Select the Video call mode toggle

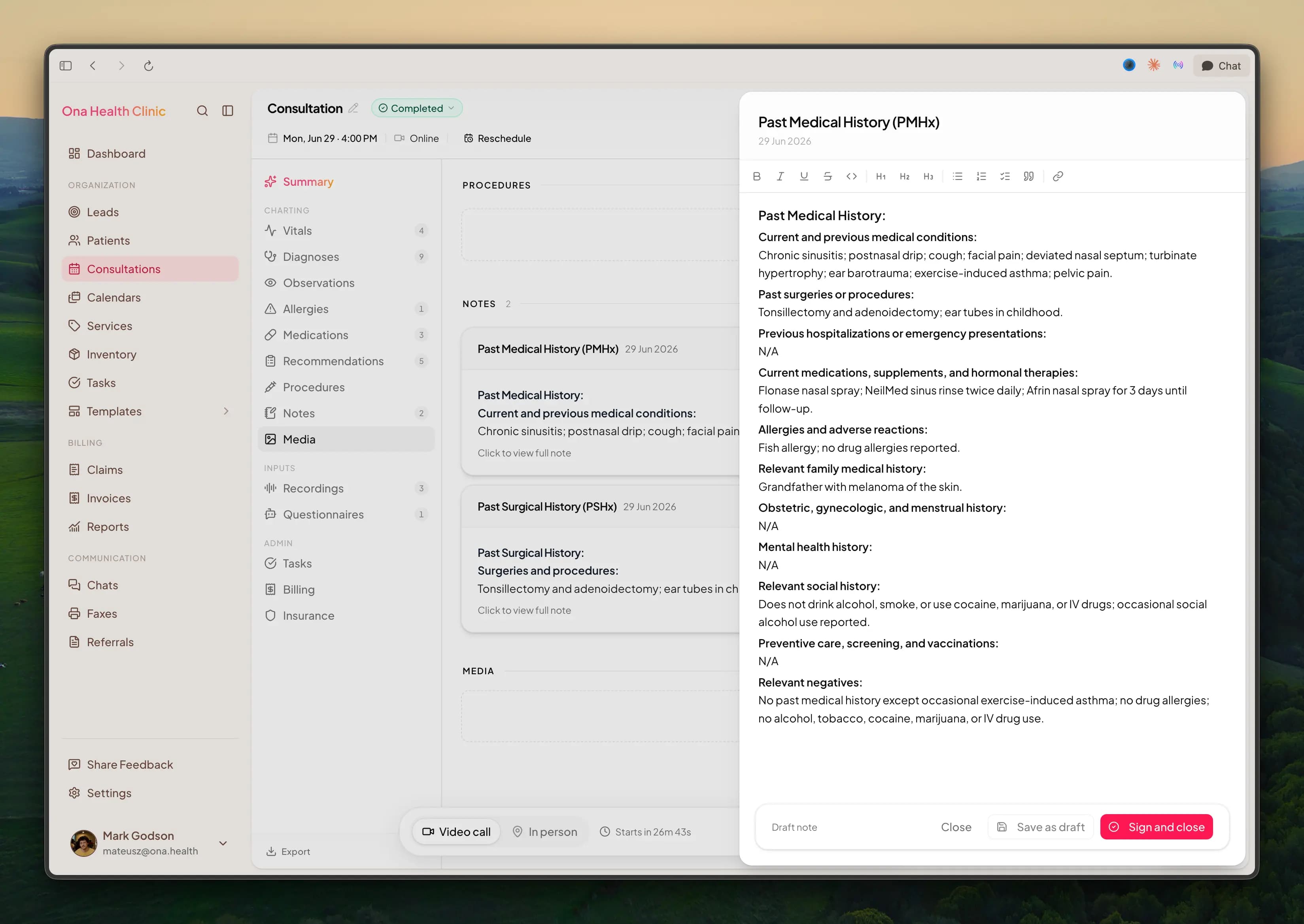tap(456, 832)
